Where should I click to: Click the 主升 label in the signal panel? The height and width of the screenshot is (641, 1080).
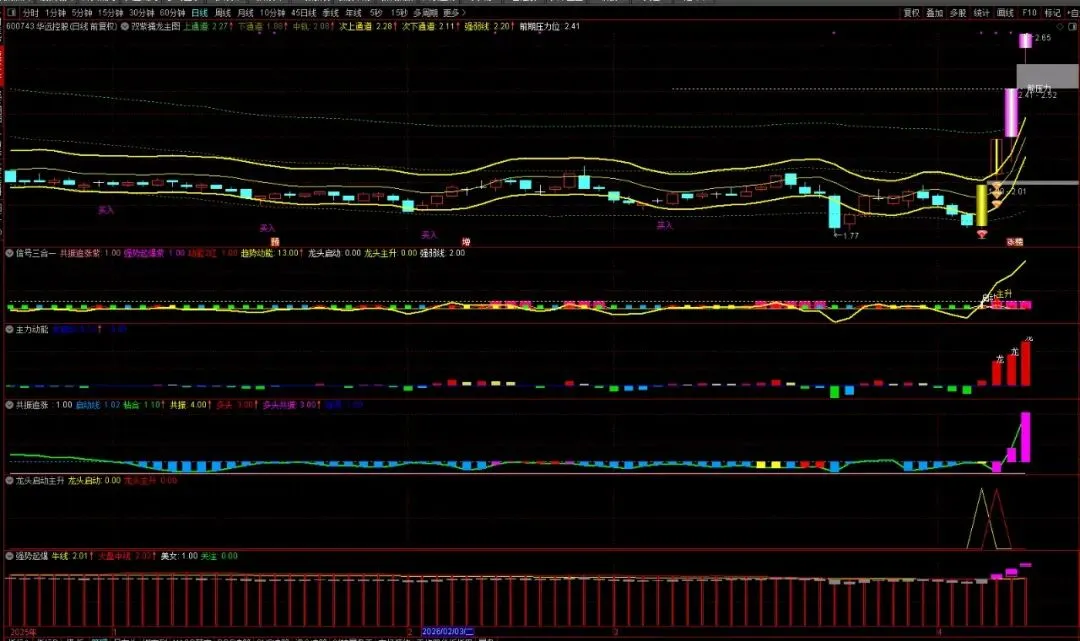point(1004,294)
